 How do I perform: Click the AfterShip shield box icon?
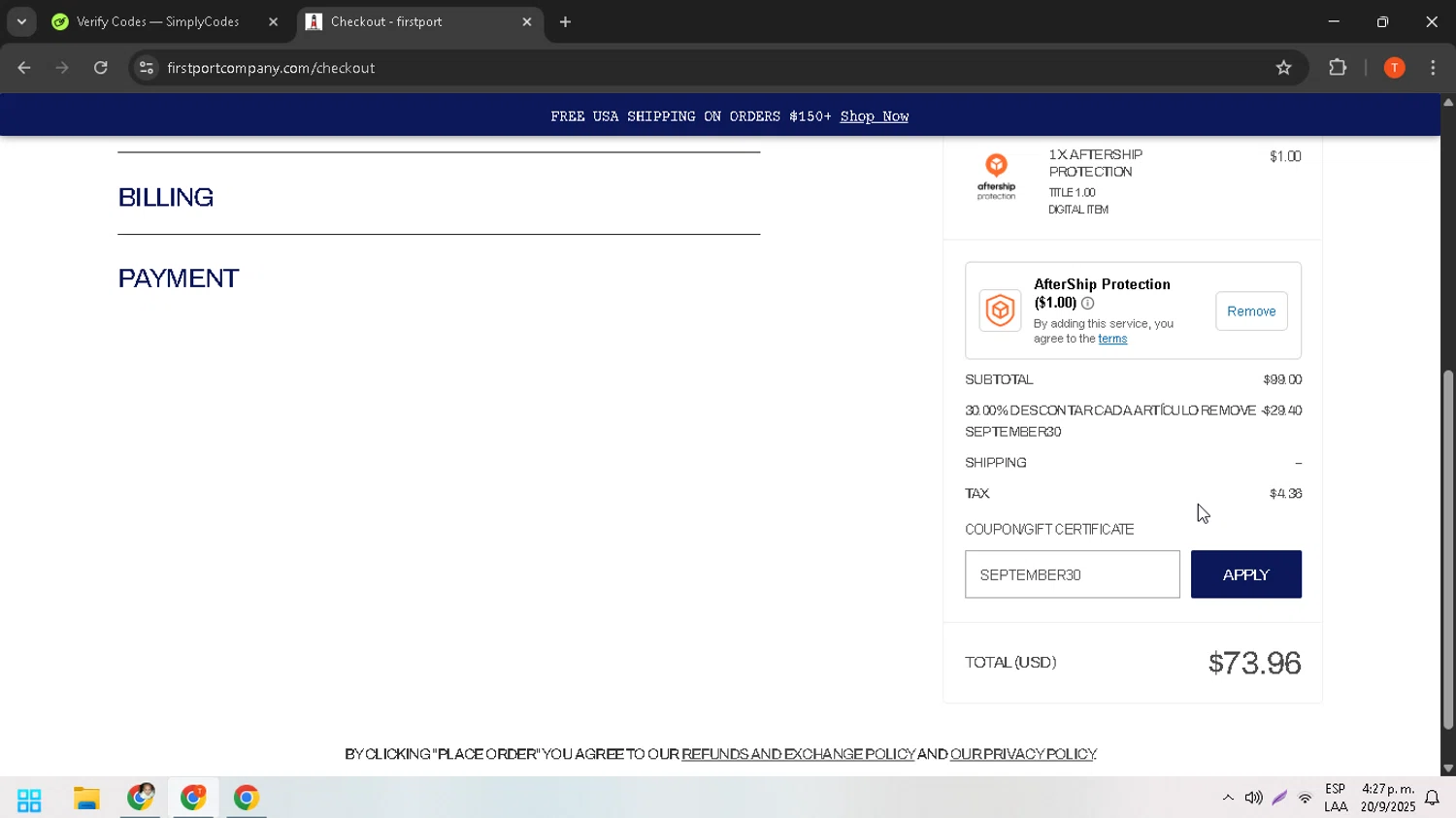click(1000, 311)
